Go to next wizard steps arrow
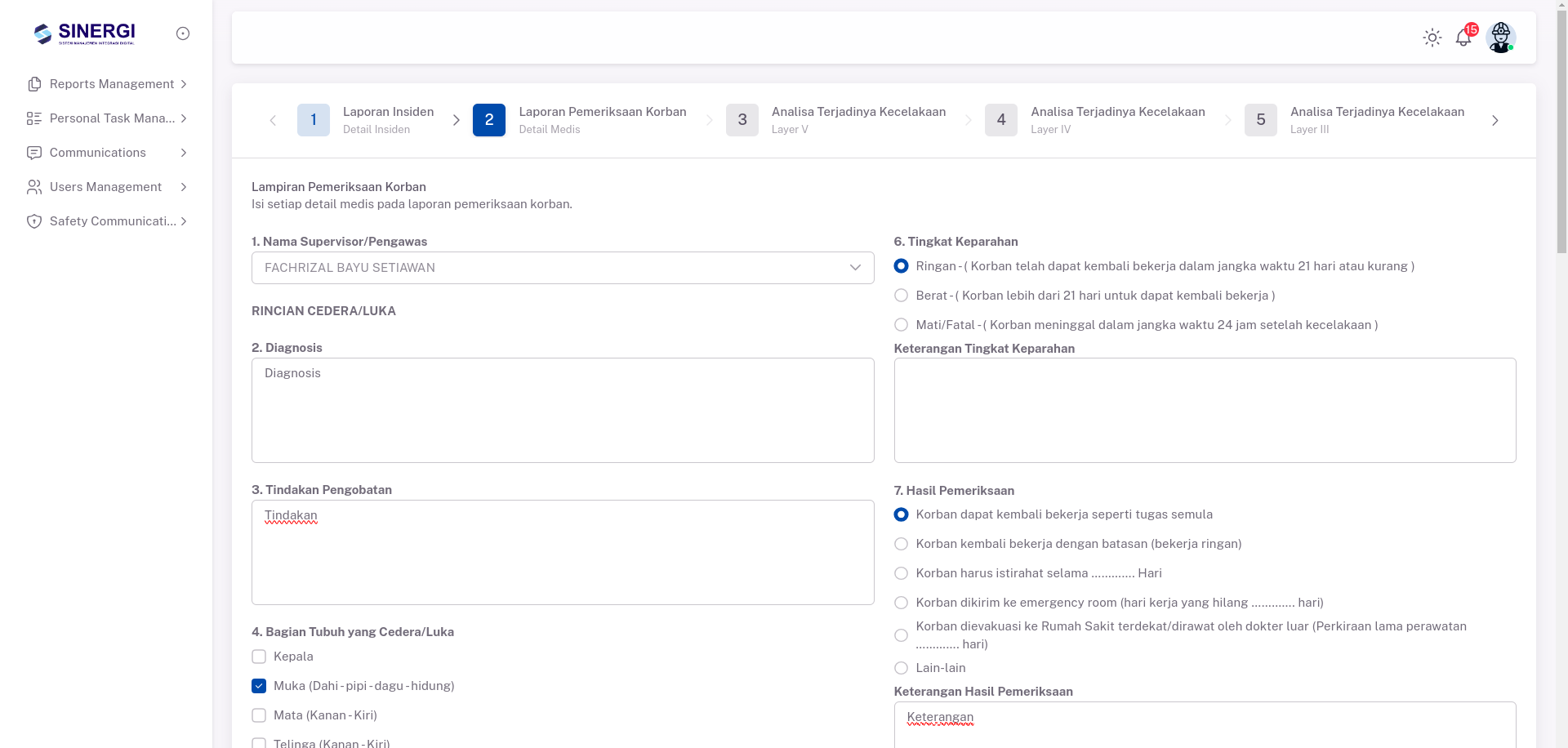This screenshot has width=1568, height=748. coord(1494,120)
